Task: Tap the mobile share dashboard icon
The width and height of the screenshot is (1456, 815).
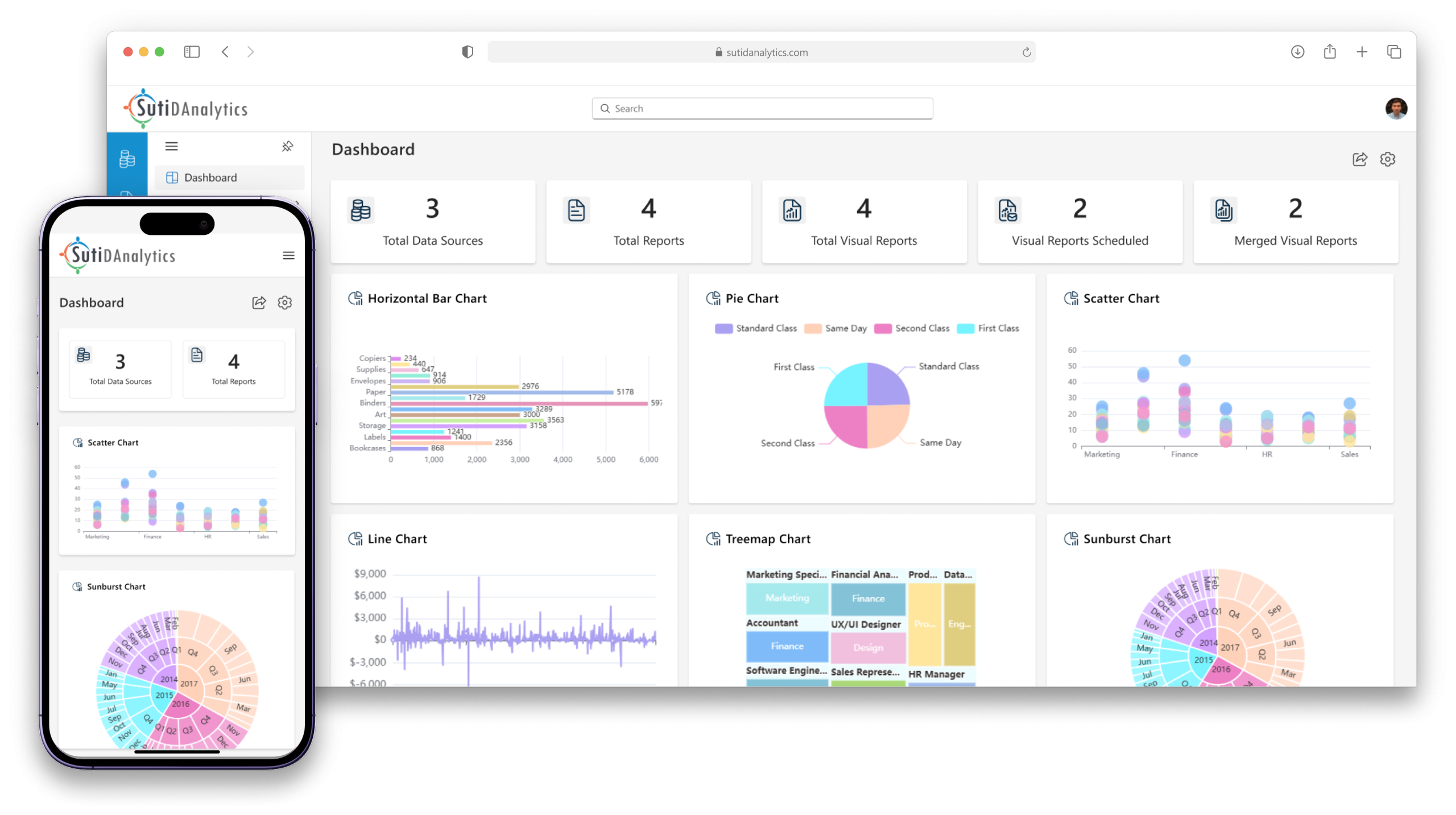Action: pos(259,303)
